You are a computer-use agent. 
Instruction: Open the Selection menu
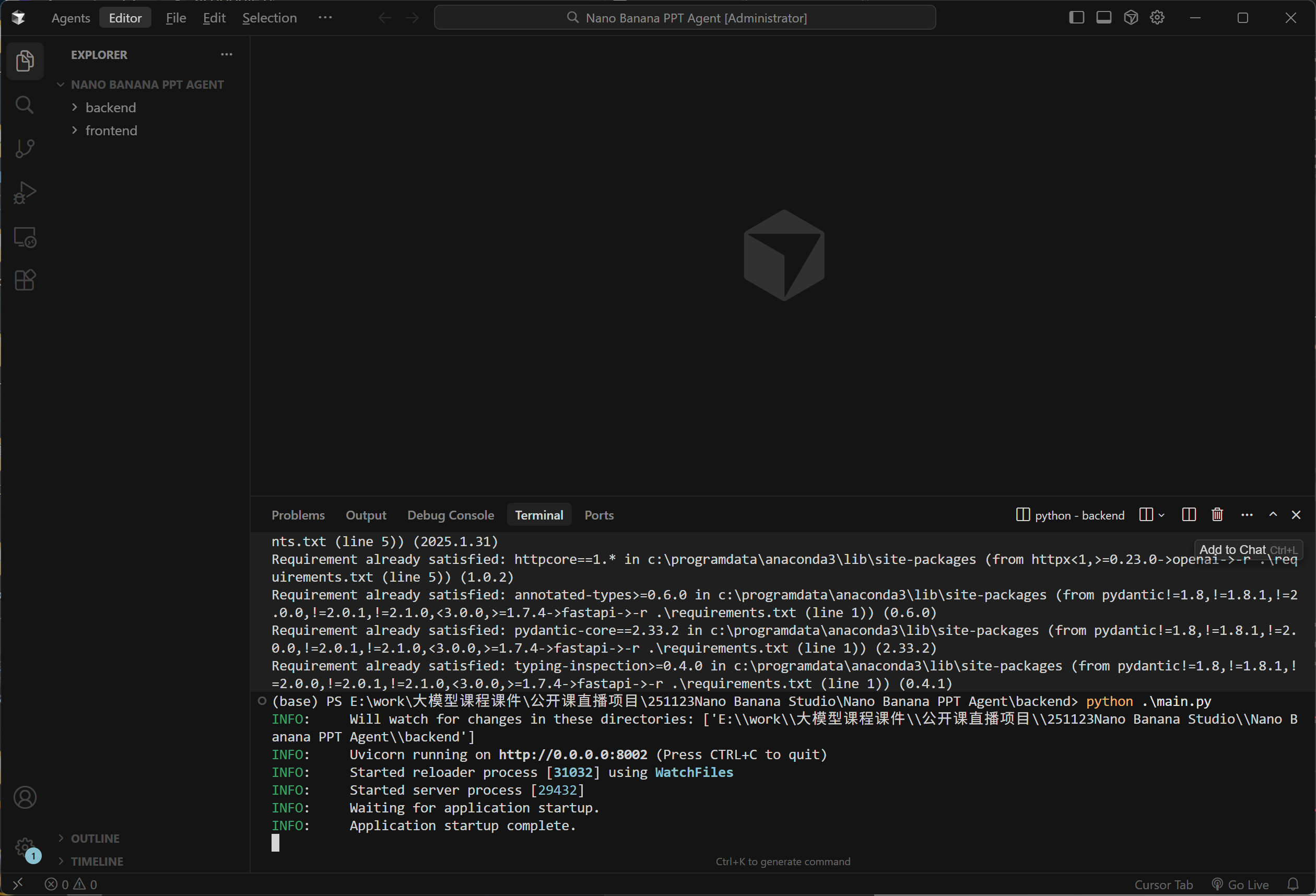[x=269, y=18]
